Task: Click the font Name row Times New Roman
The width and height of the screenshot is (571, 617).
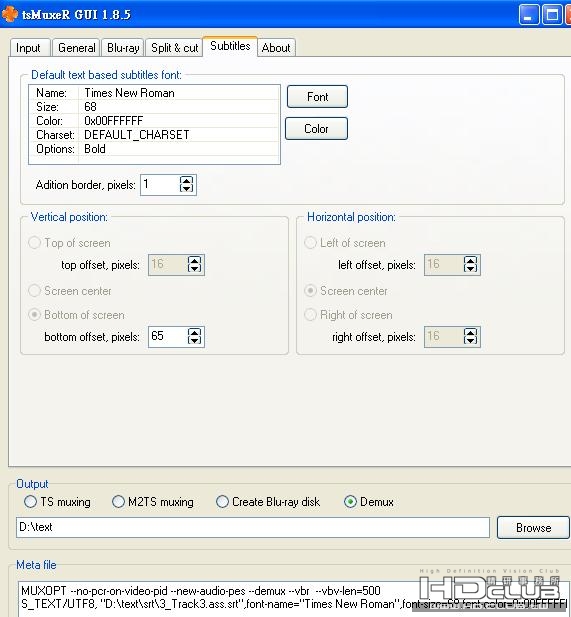Action: [x=154, y=93]
